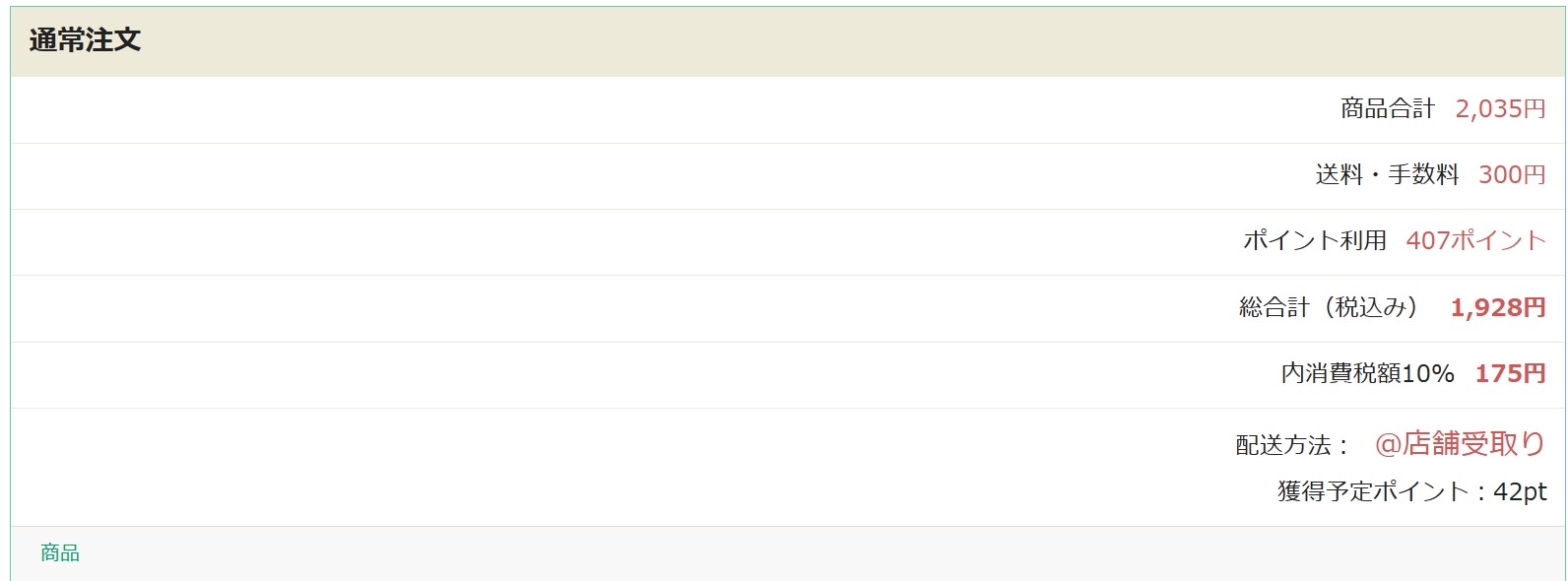Click the @ symbol before 店舗受取り

click(1388, 444)
